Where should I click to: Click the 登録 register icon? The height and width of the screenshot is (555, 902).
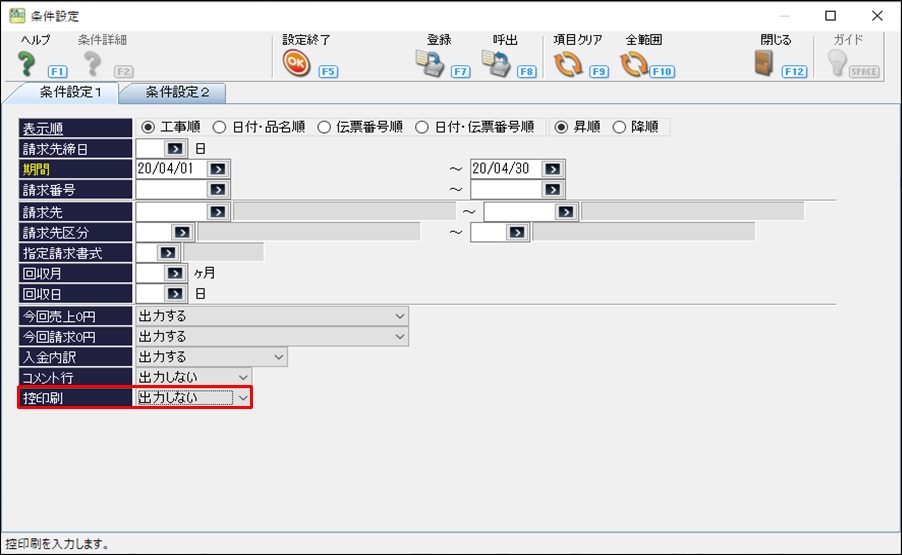(430, 64)
